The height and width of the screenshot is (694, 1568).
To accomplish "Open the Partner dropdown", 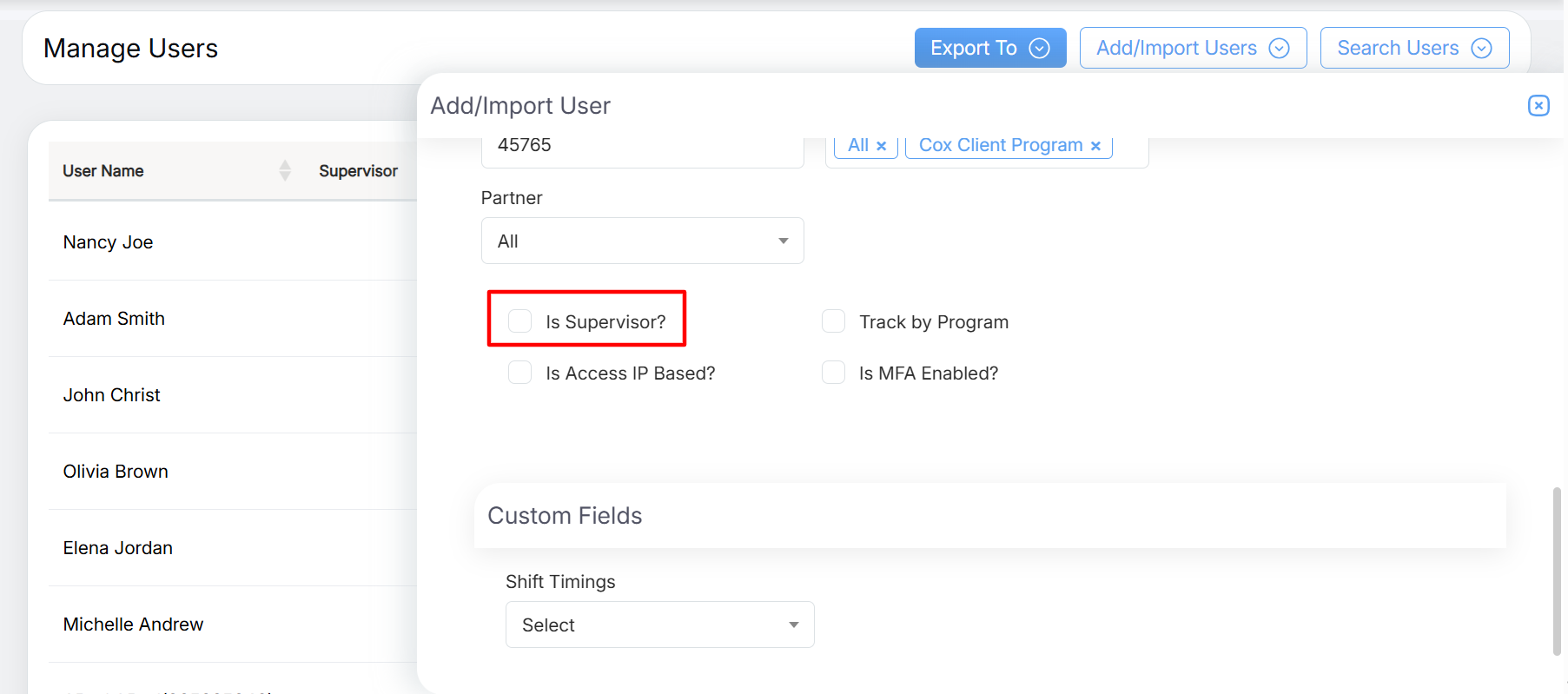I will click(642, 241).
